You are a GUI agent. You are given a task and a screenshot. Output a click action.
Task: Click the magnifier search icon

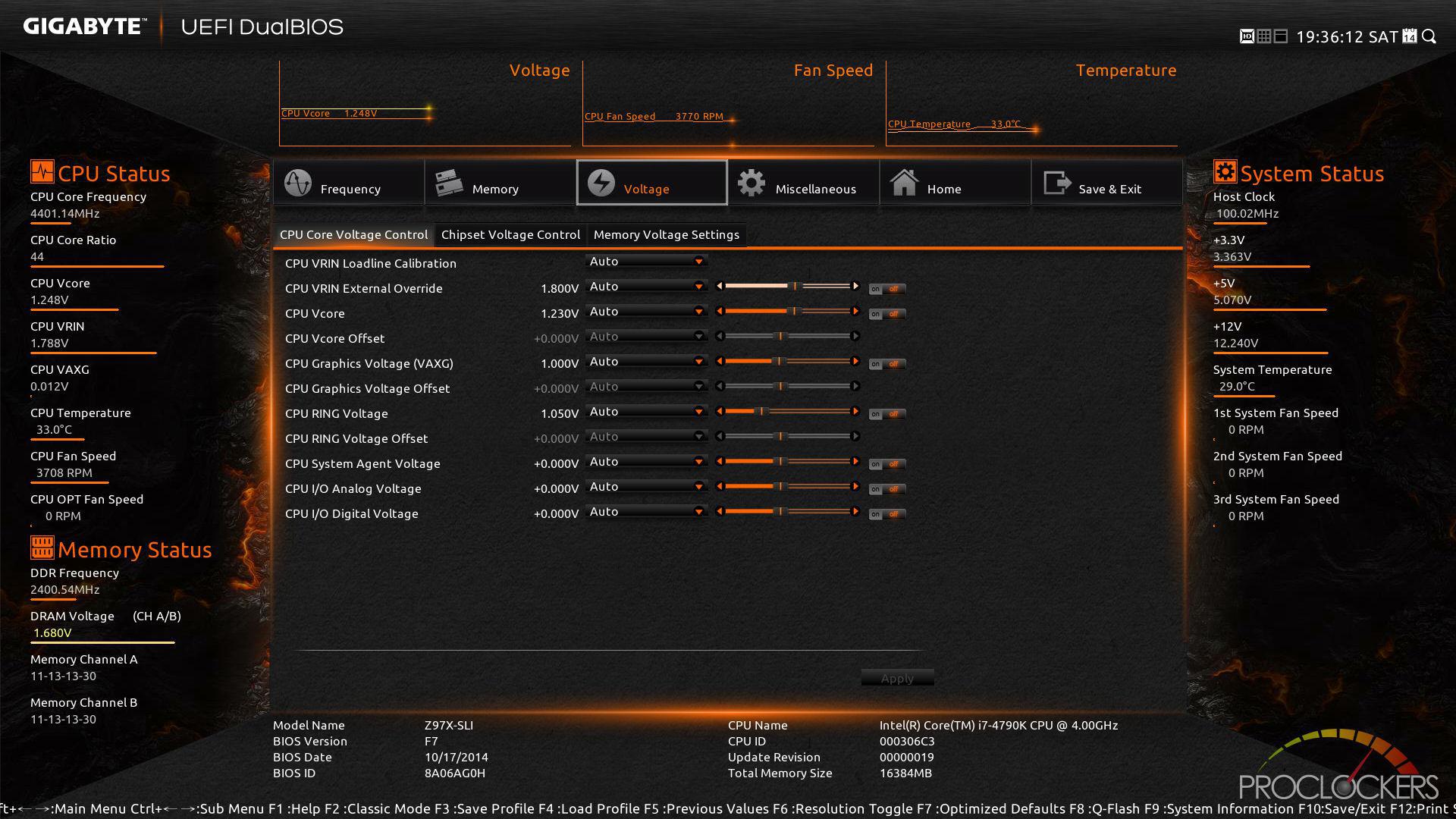point(1429,36)
